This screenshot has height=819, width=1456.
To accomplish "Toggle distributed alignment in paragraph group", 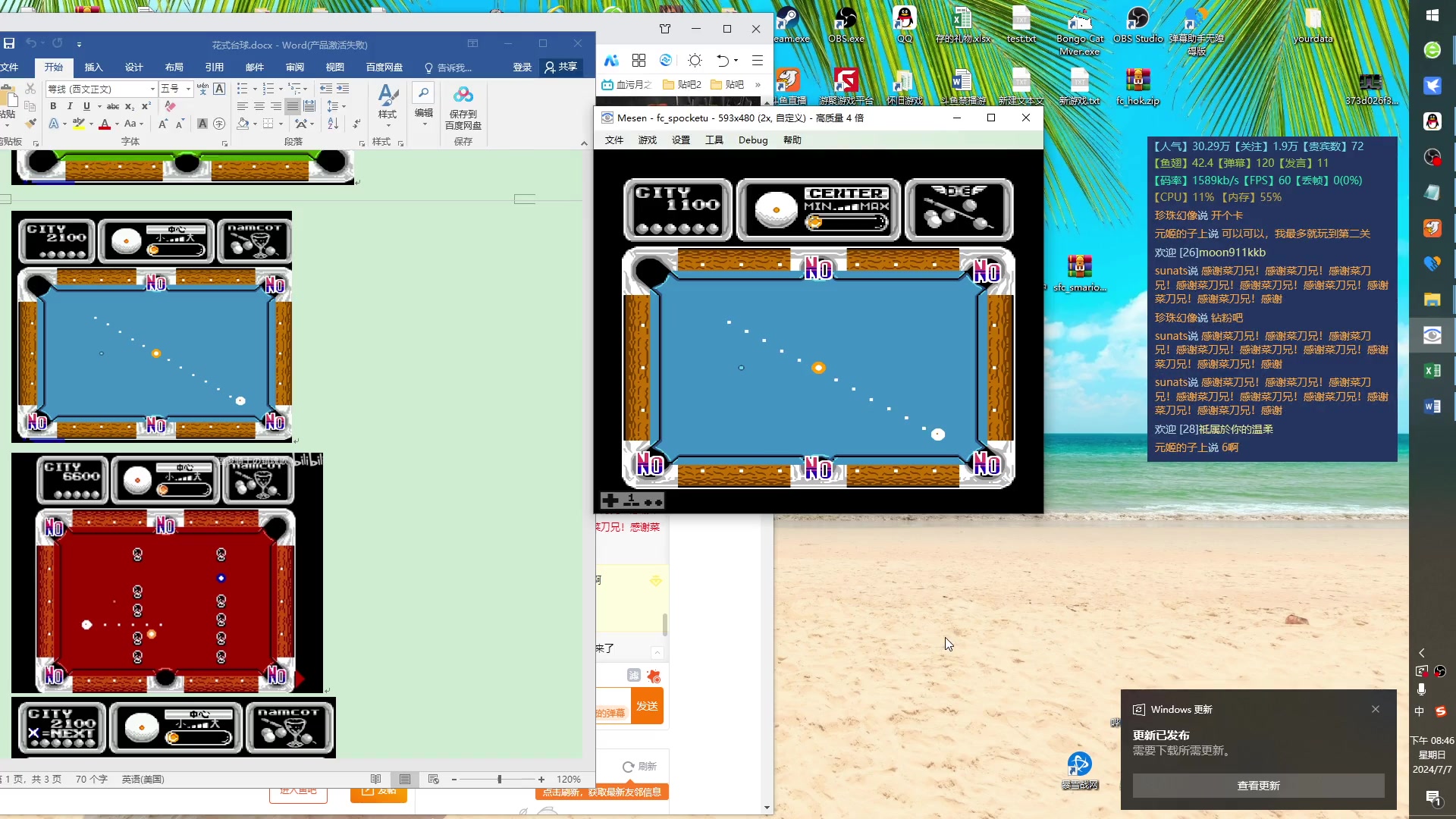I will pos(309,106).
